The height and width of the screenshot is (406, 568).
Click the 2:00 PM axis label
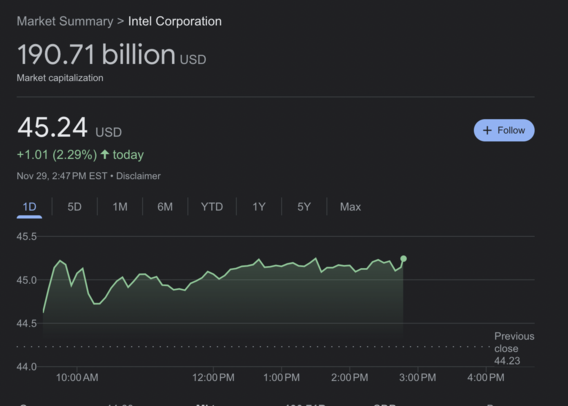click(x=350, y=378)
